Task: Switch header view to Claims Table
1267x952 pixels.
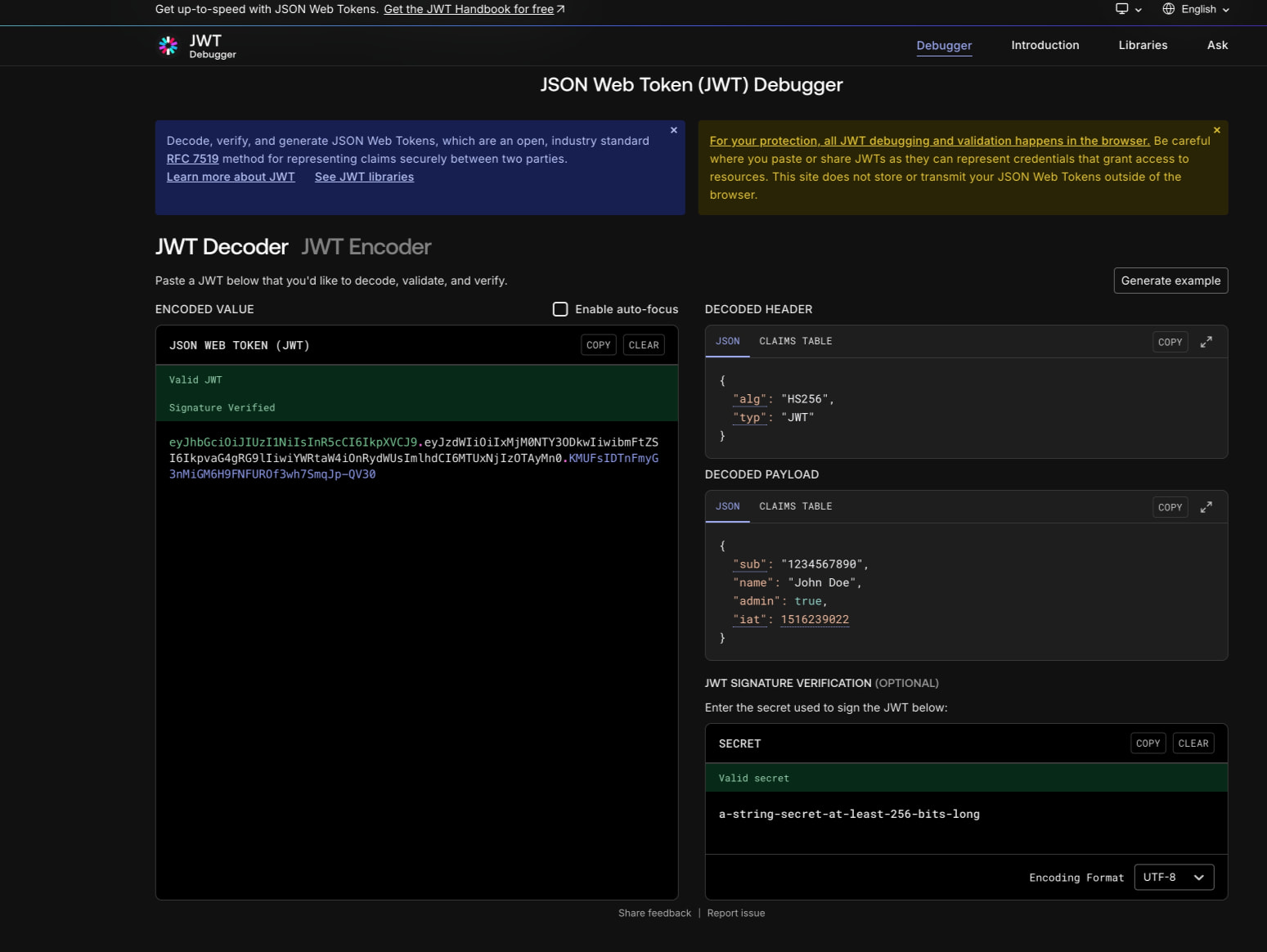Action: [x=795, y=341]
